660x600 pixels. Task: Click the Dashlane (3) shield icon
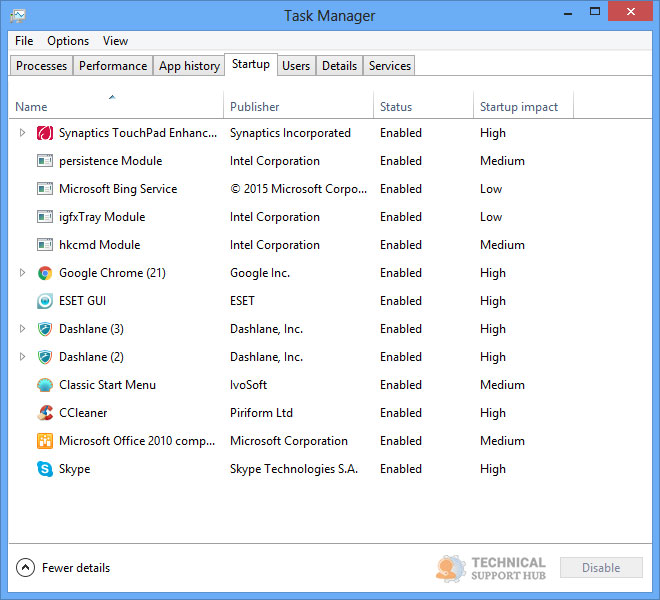tap(45, 329)
